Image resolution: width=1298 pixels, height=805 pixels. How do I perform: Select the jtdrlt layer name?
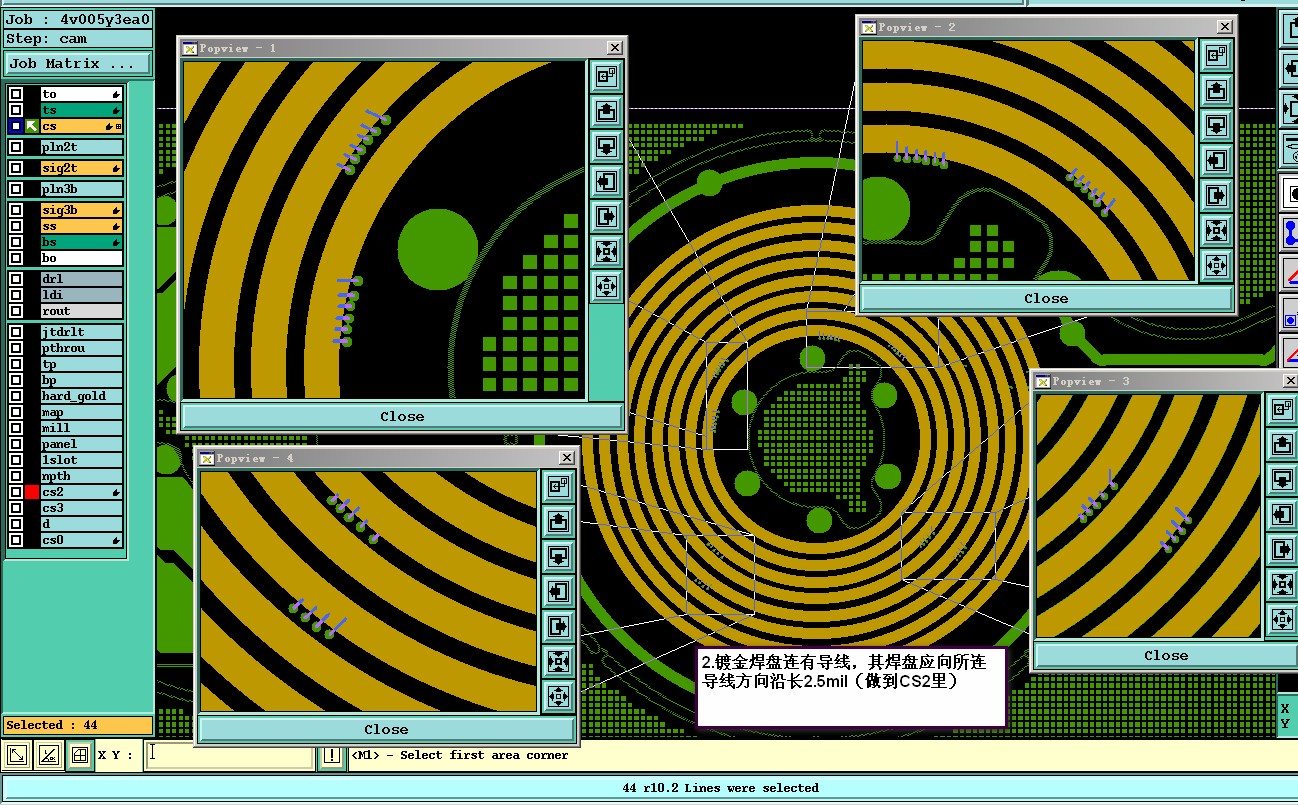click(82, 332)
